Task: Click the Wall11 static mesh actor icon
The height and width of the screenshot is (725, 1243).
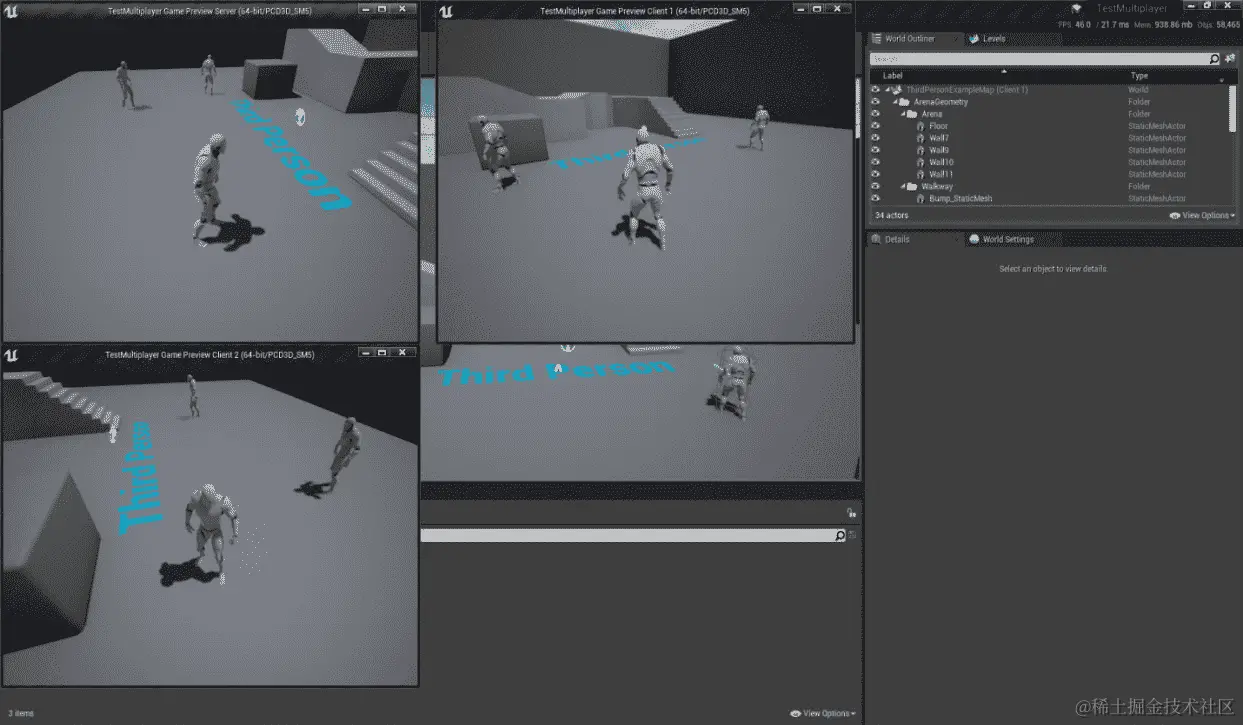Action: [920, 174]
